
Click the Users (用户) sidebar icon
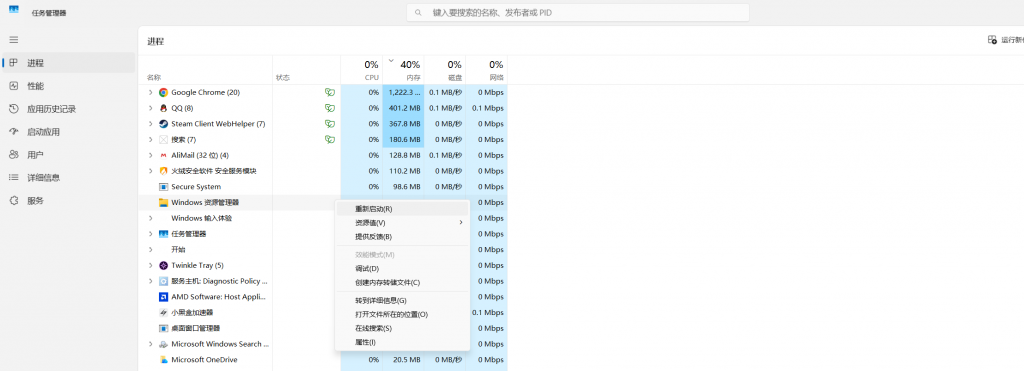click(x=14, y=155)
